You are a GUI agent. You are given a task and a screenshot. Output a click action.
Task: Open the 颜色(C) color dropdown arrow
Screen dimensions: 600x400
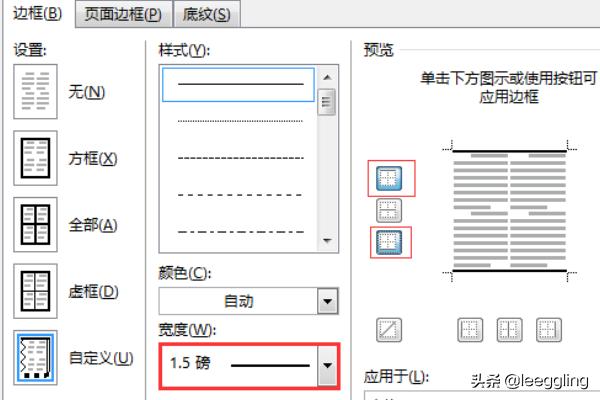pos(328,301)
